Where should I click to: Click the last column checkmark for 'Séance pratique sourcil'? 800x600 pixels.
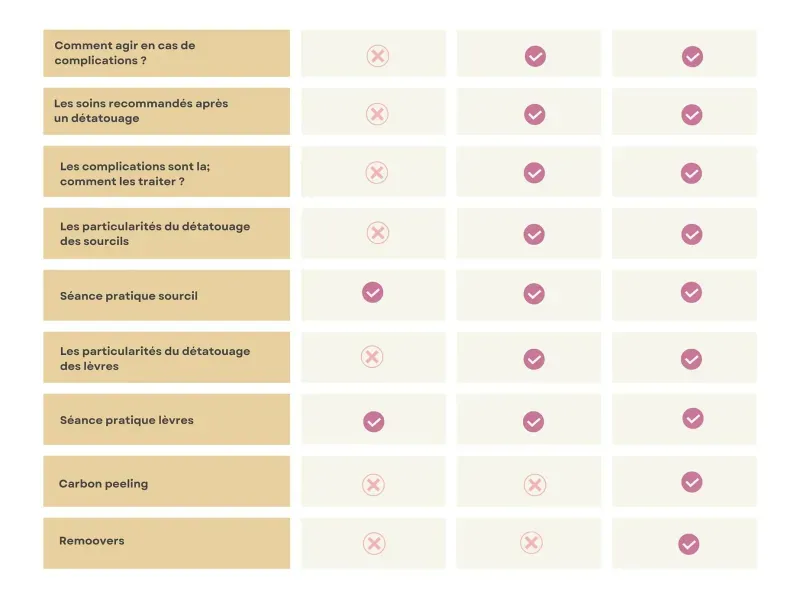pyautogui.click(x=691, y=292)
